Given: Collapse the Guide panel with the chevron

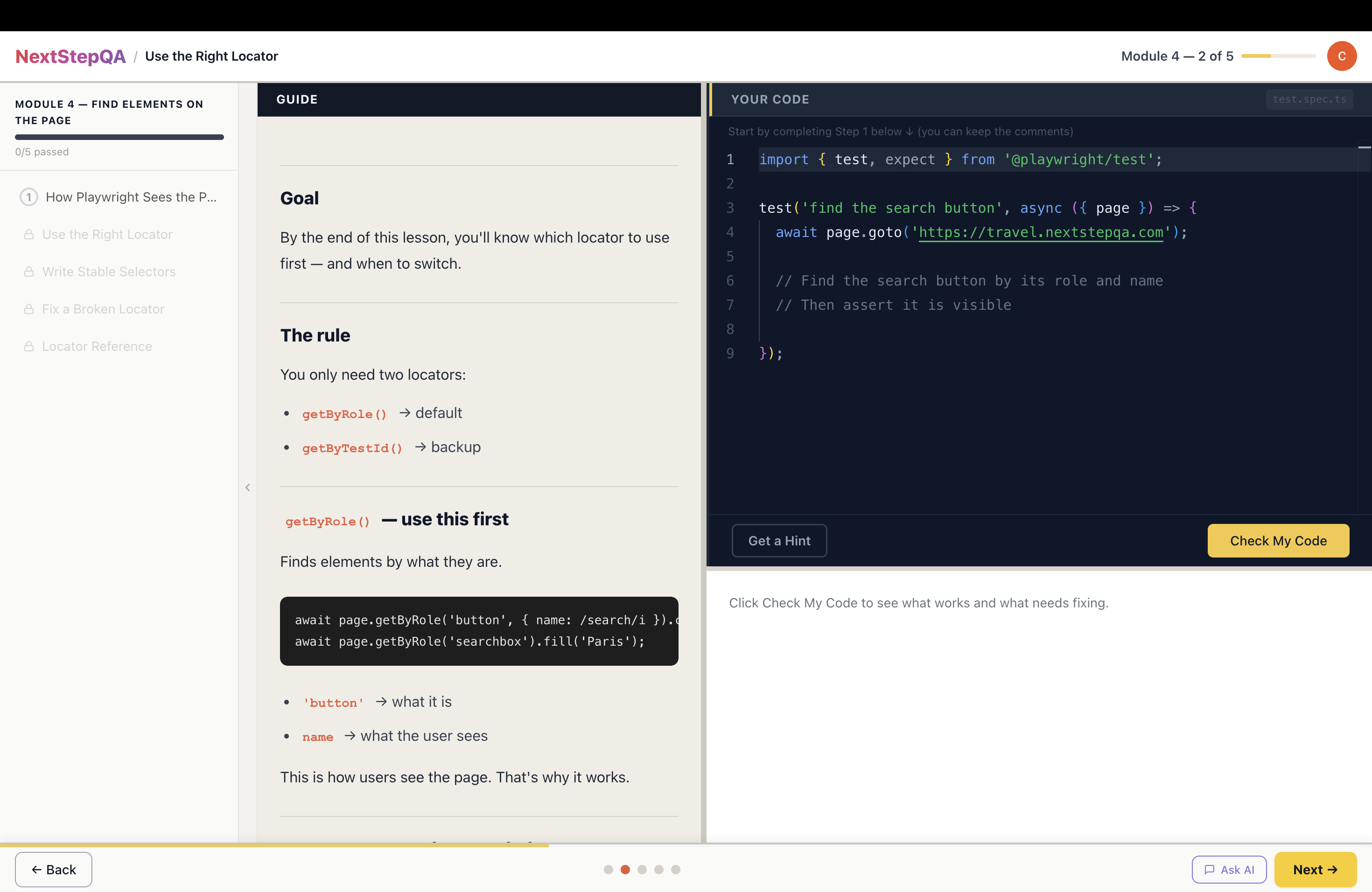Looking at the screenshot, I should (x=248, y=488).
